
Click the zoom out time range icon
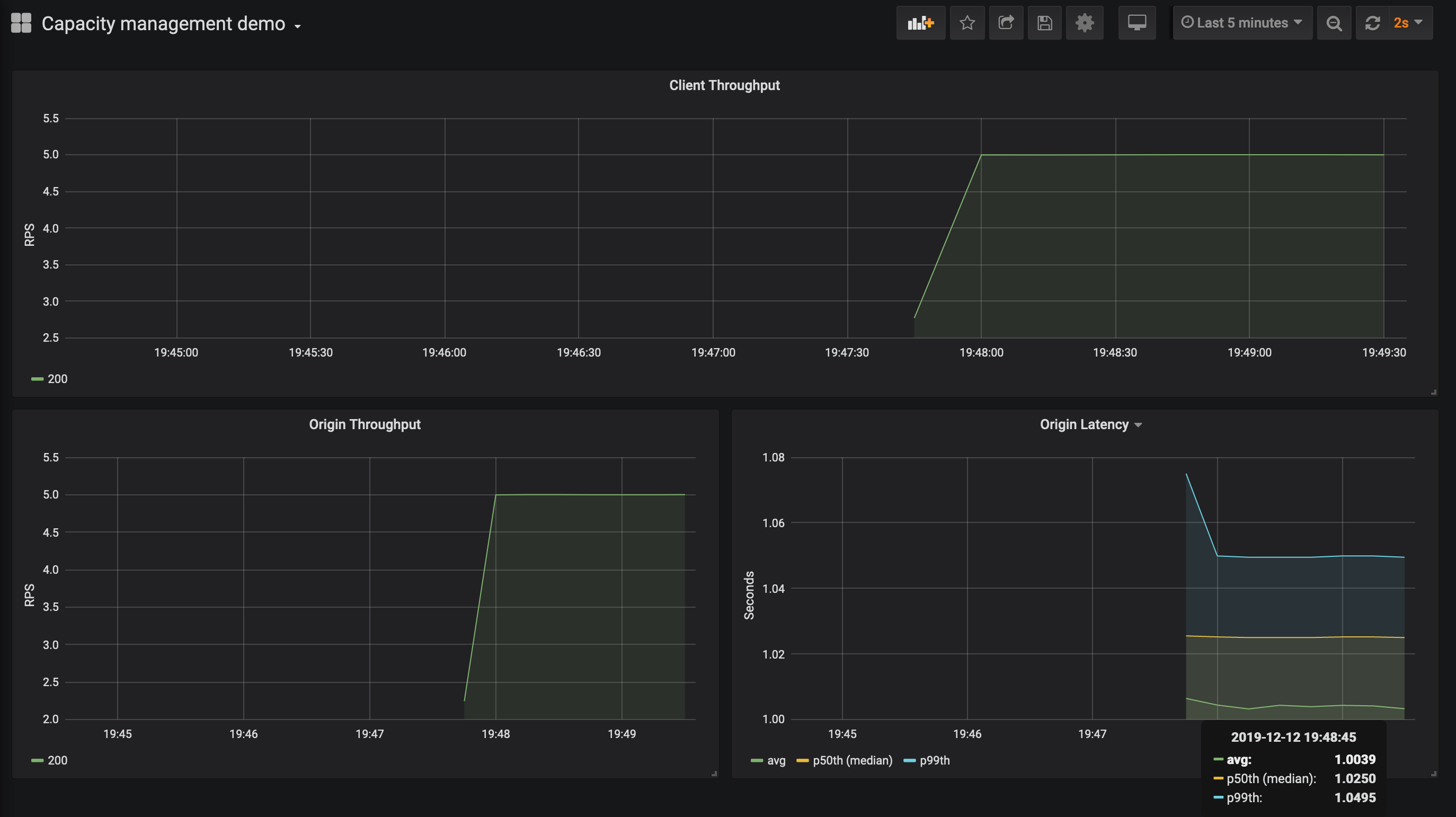click(x=1334, y=23)
